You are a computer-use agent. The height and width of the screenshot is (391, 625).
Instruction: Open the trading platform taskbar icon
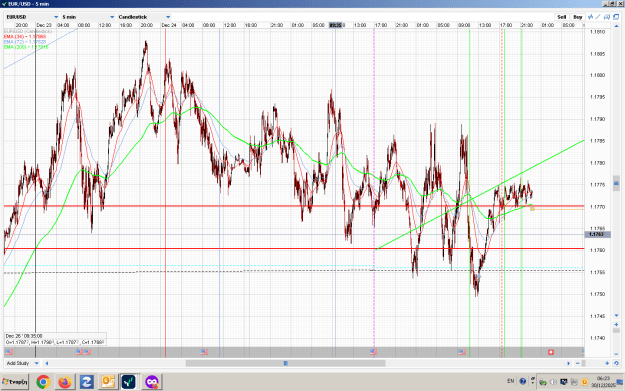tap(129, 382)
